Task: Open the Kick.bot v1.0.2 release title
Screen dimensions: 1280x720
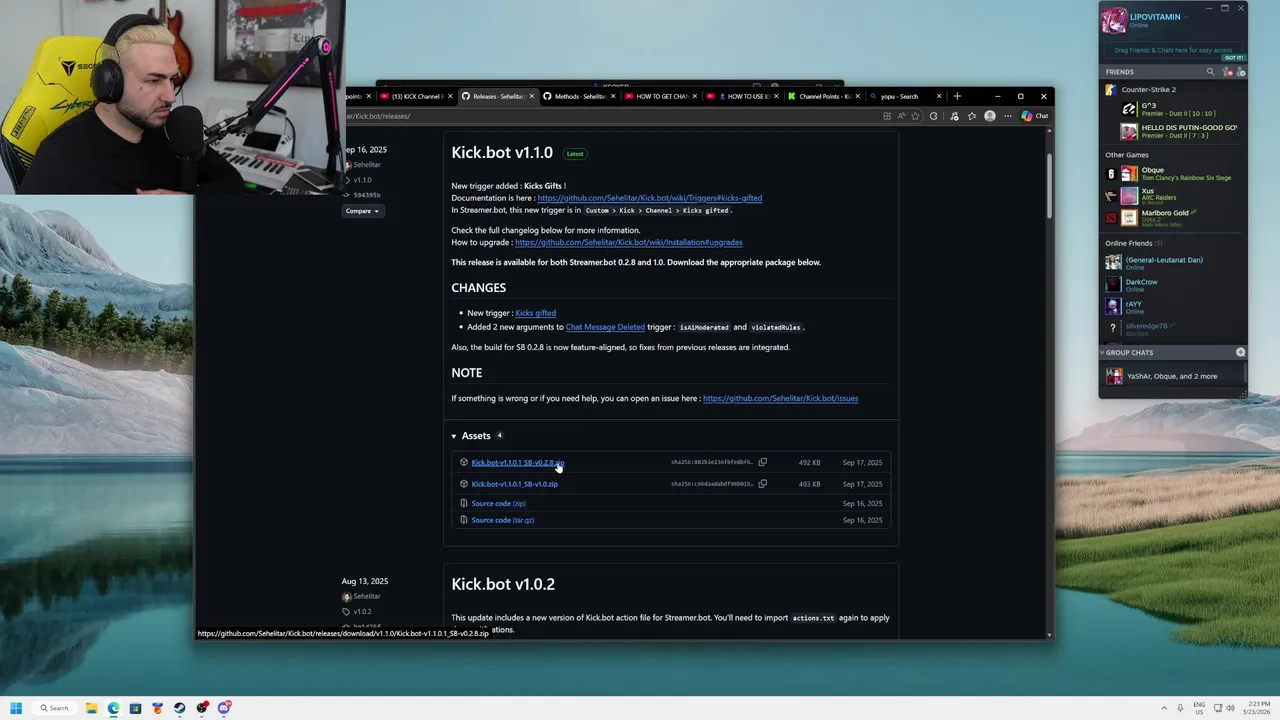Action: point(503,584)
